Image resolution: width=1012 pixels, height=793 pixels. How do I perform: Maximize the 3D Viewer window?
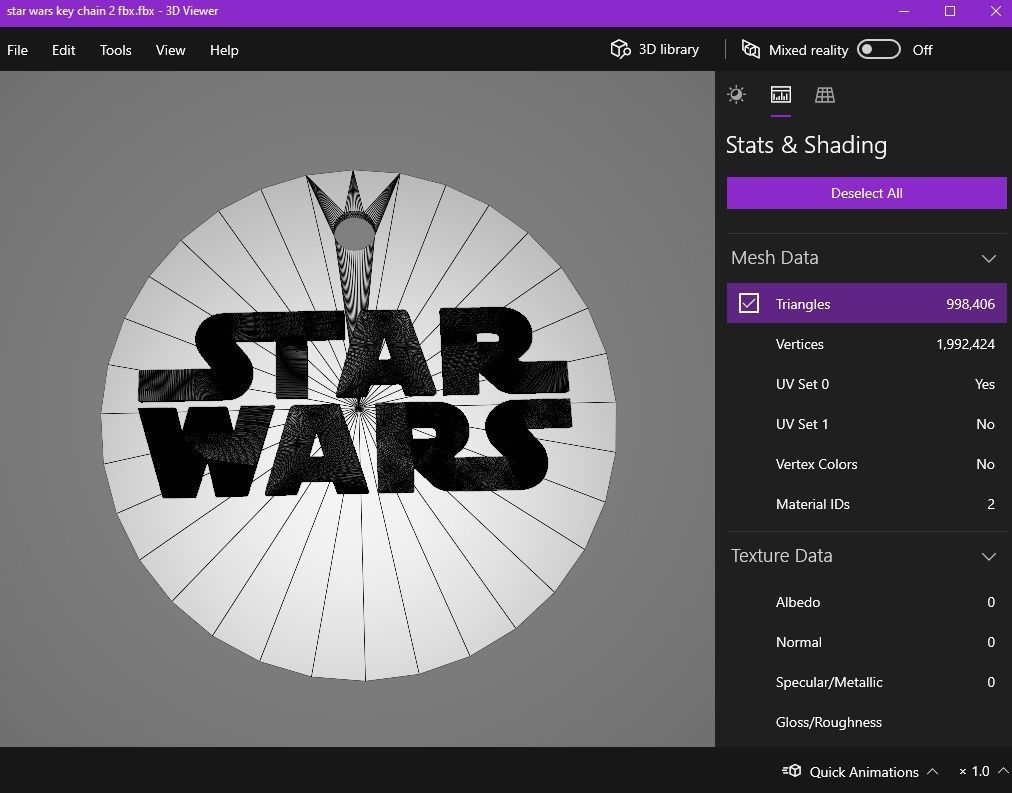pyautogui.click(x=949, y=11)
